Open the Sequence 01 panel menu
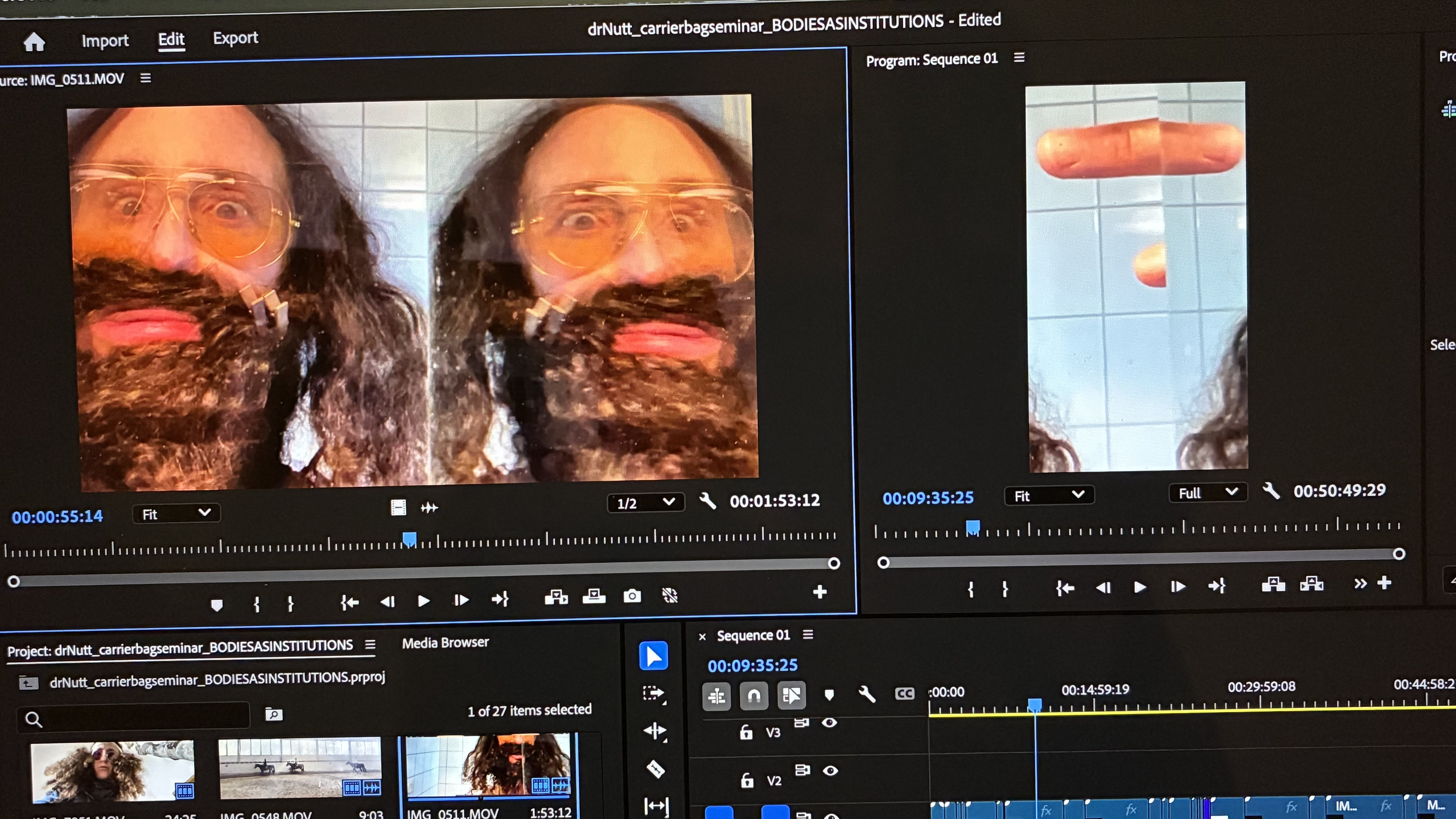 tap(808, 635)
